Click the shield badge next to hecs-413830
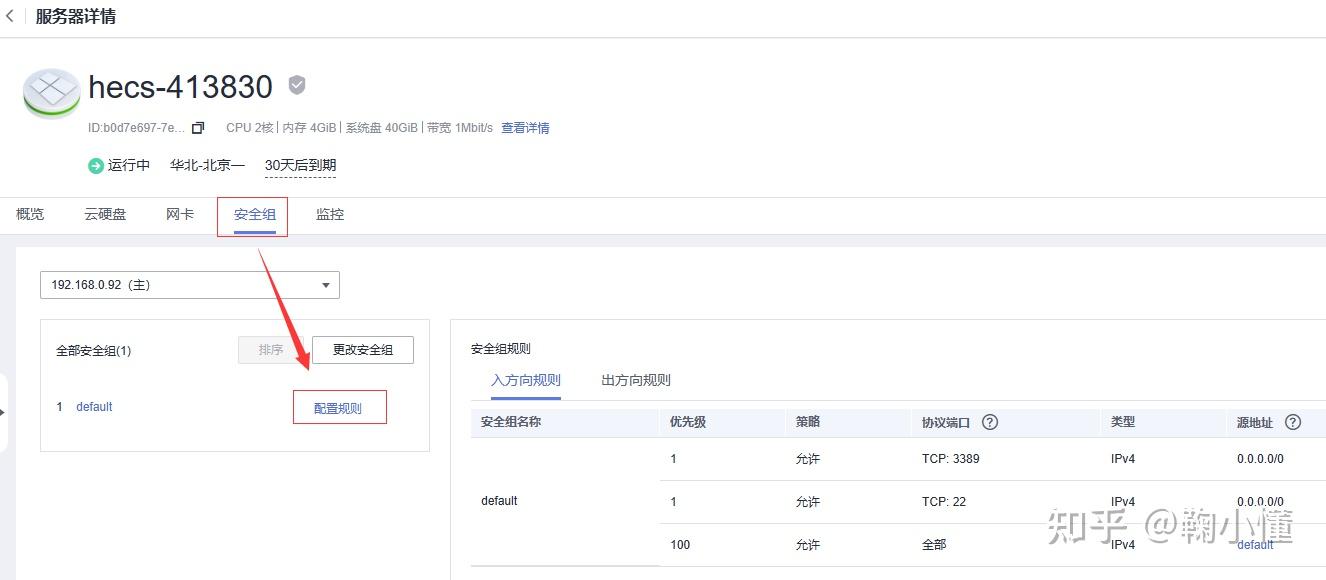Image resolution: width=1326 pixels, height=580 pixels. point(297,85)
